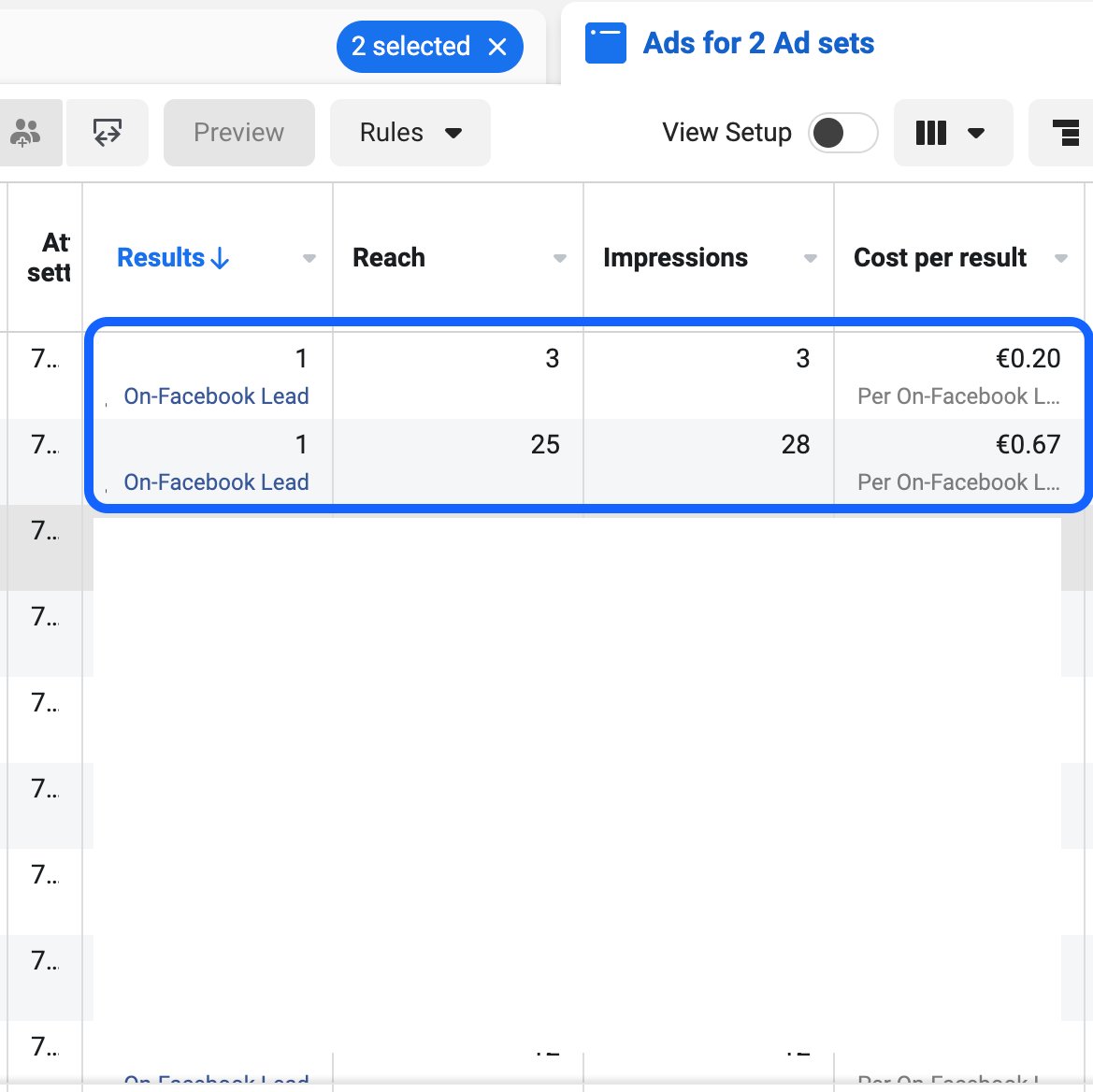Open On-Facebook Lead link in first row
The height and width of the screenshot is (1092, 1093).
coord(216,395)
